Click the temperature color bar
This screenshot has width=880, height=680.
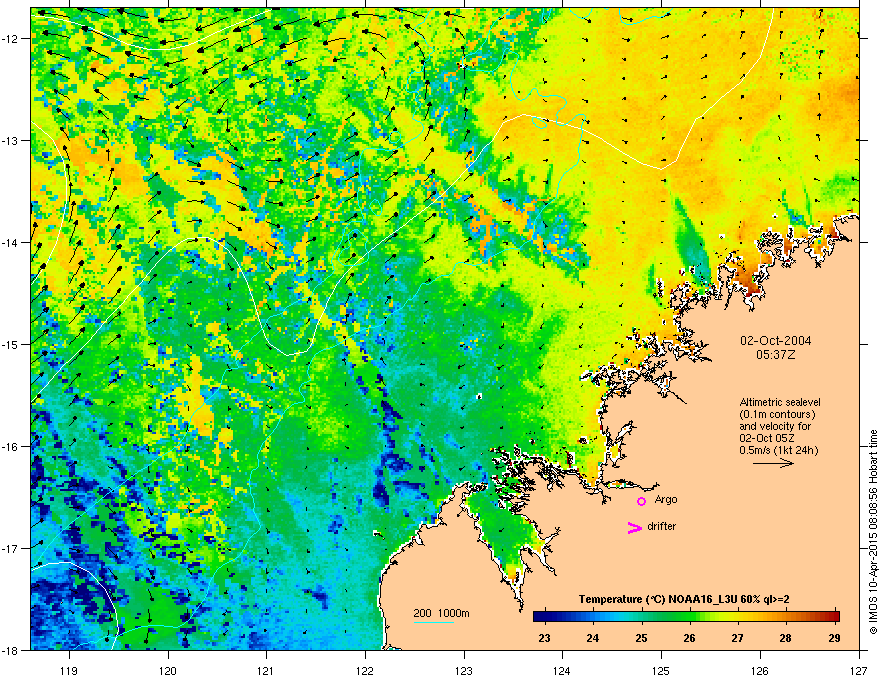(686, 617)
